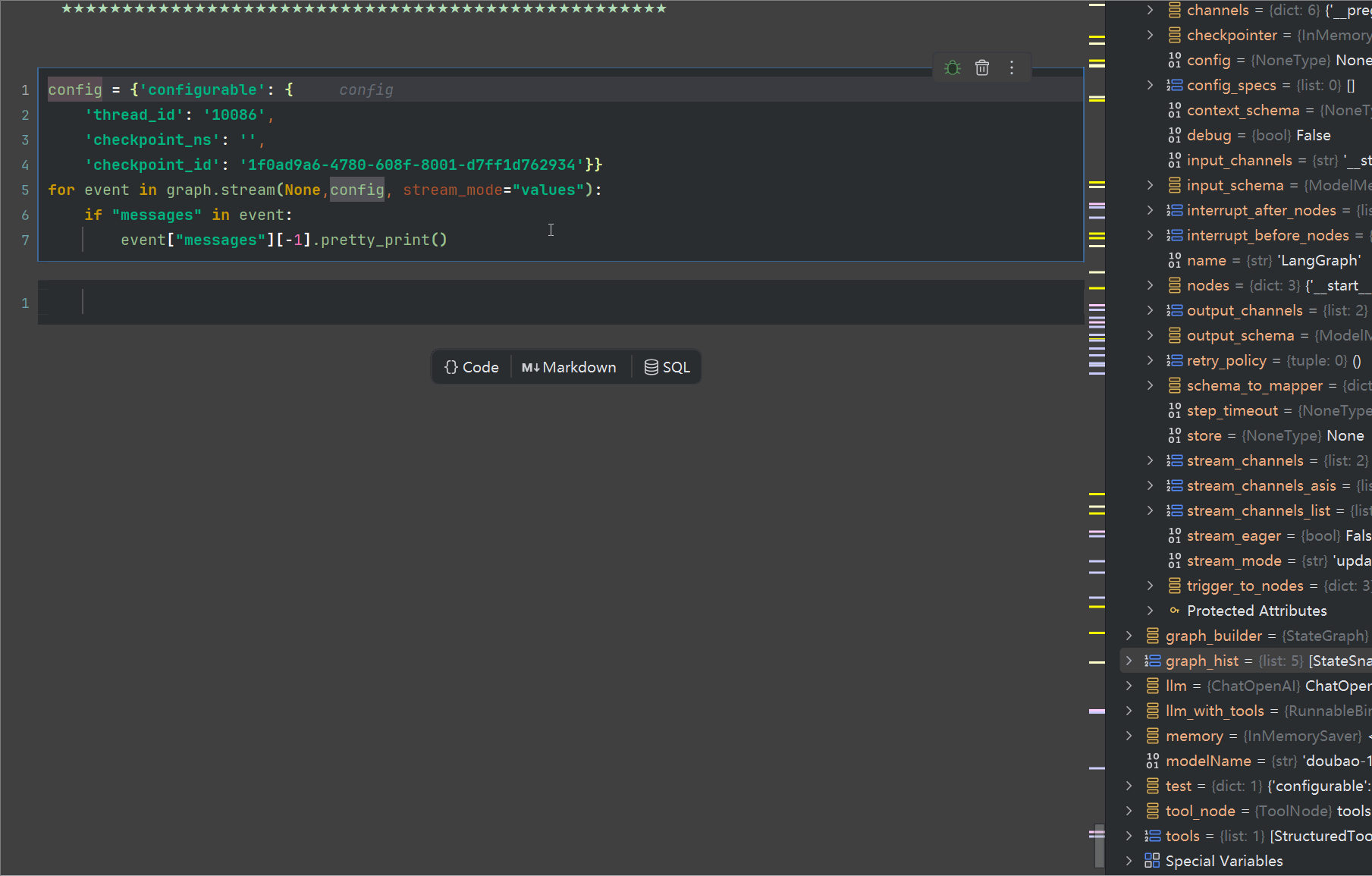Expand the checkpointer variable
Viewport: 1372px width, 876px height.
(1151, 36)
